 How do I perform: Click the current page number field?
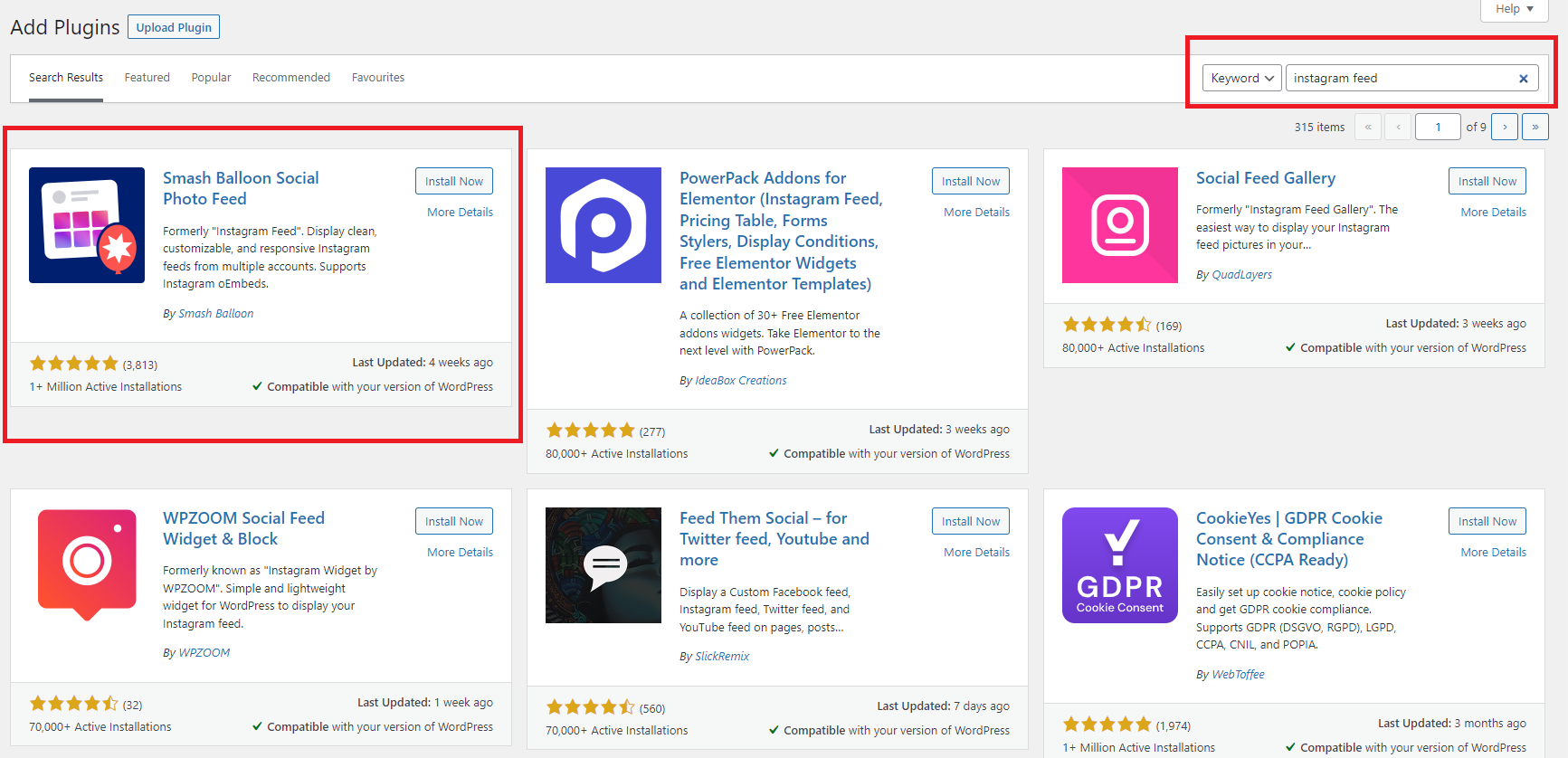point(1439,127)
